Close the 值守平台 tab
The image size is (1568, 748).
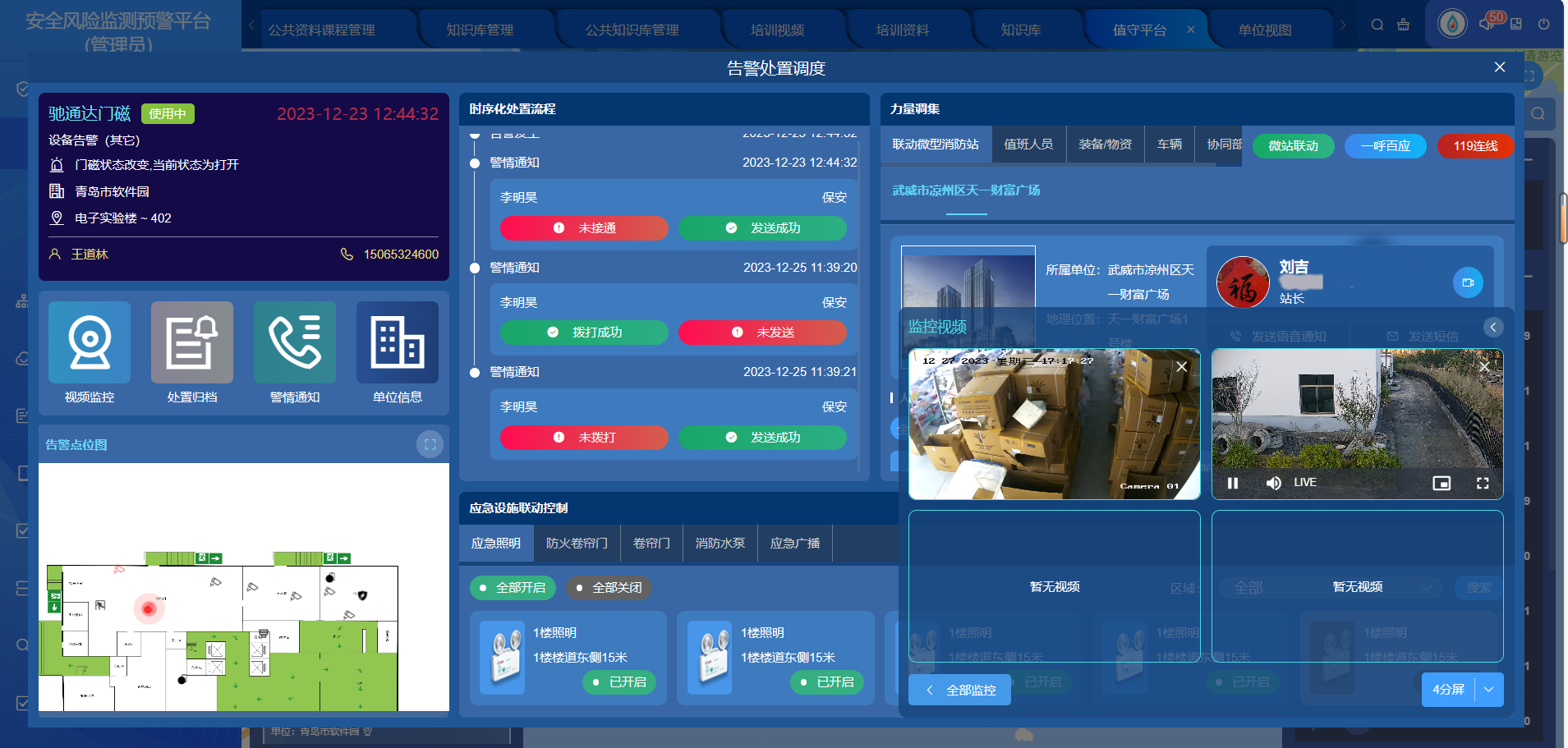(x=1191, y=30)
